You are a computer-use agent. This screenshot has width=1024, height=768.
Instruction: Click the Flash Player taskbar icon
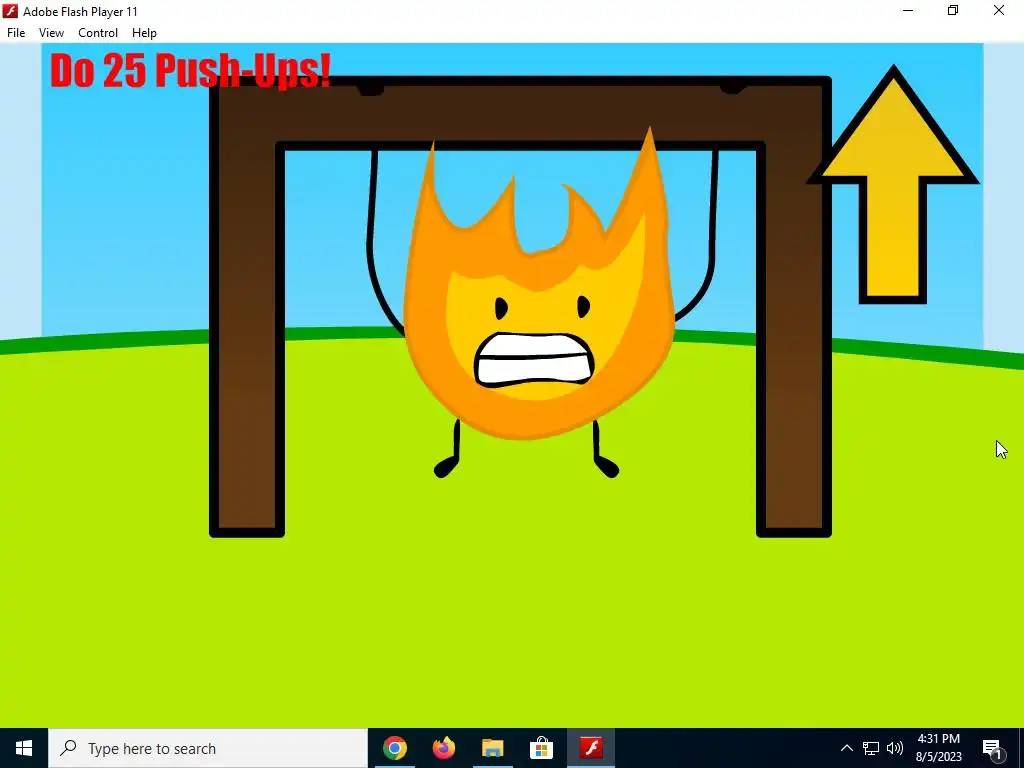[591, 748]
